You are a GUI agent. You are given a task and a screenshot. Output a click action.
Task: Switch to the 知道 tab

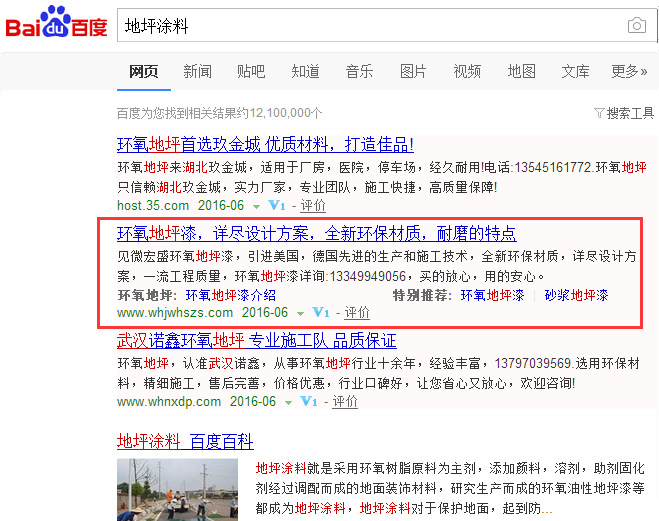[x=306, y=71]
